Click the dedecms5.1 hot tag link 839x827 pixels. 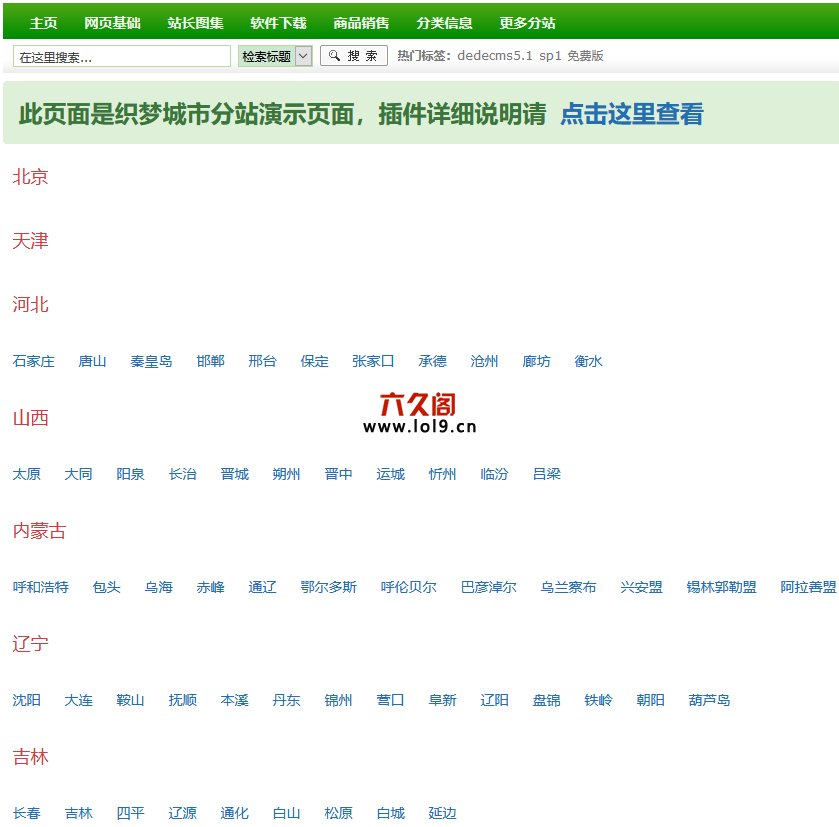point(495,56)
